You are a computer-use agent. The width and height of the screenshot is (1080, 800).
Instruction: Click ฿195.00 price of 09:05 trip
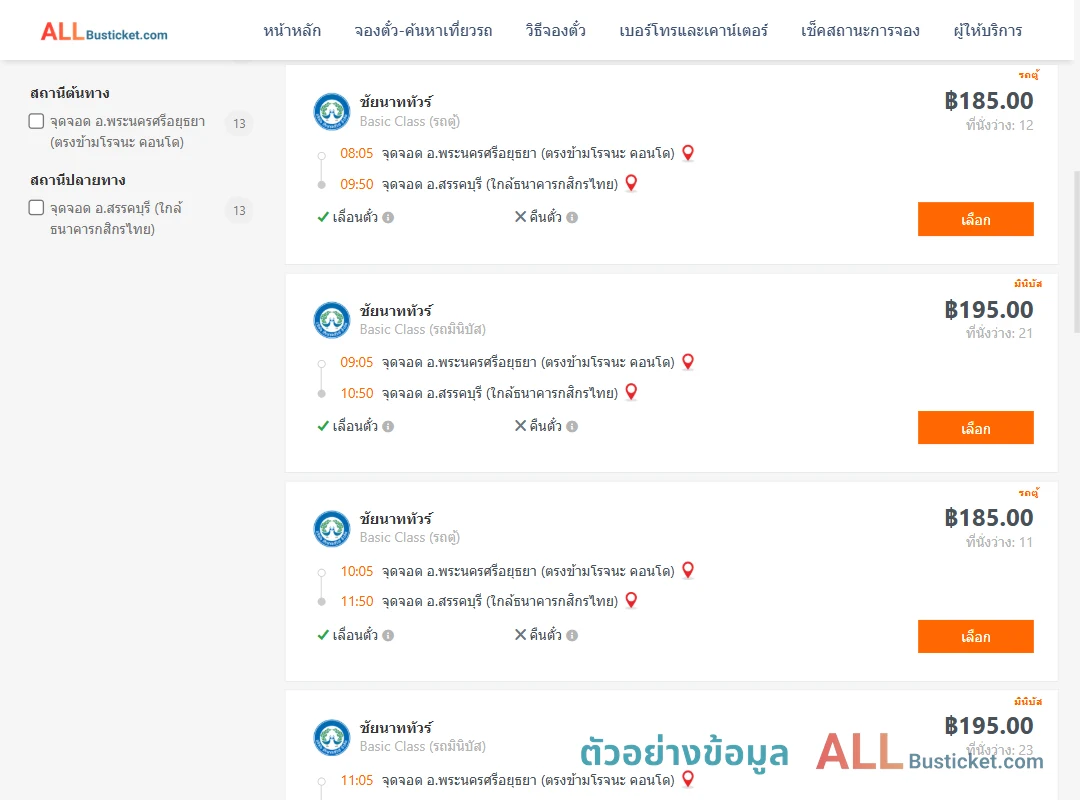988,310
